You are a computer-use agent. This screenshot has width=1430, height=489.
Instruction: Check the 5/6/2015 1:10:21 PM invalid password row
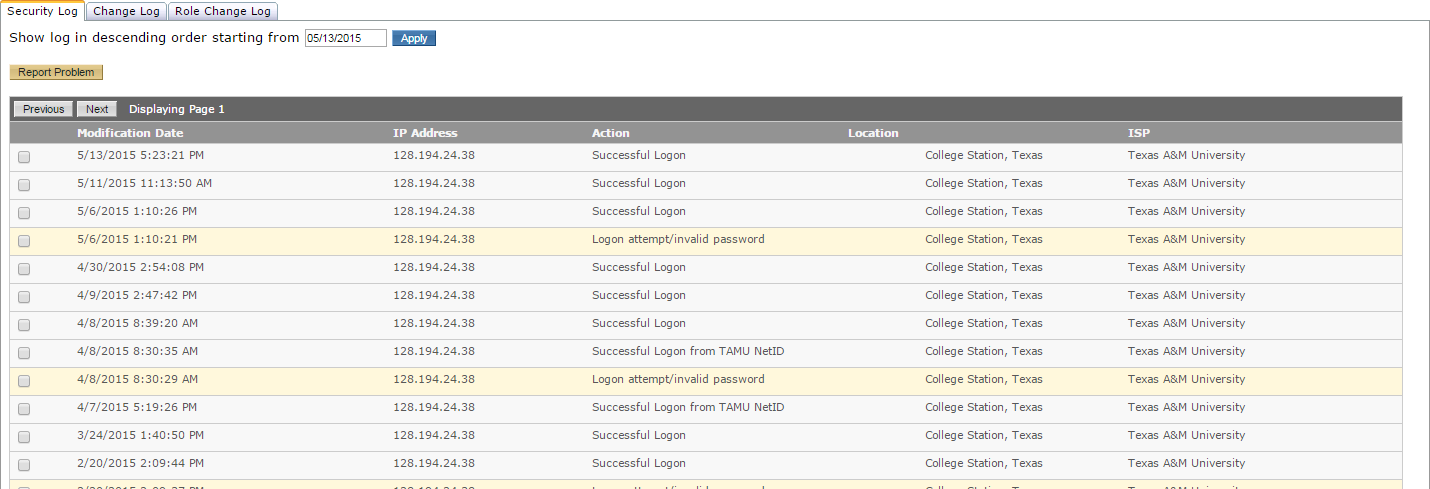[24, 241]
